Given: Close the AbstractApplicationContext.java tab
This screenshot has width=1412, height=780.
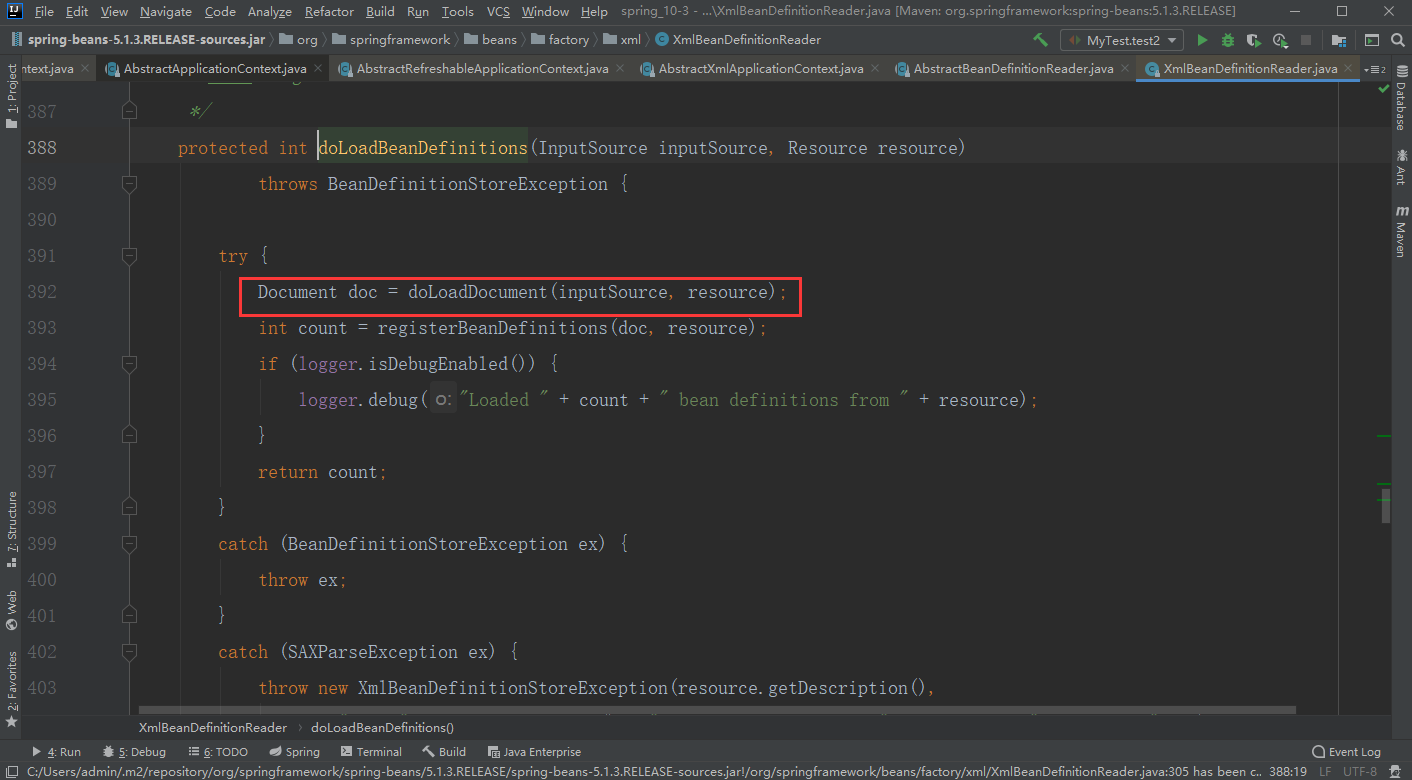Looking at the screenshot, I should 318,69.
